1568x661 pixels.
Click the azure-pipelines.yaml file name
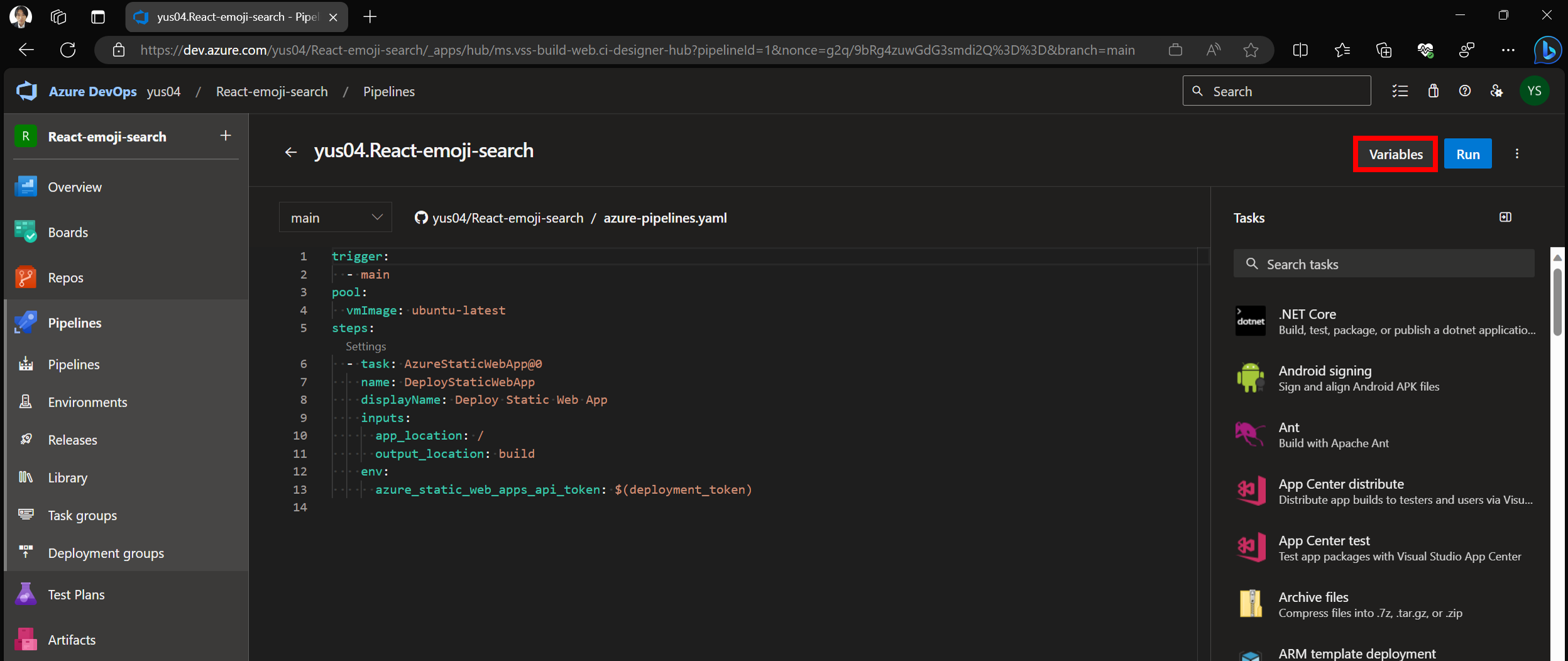click(x=665, y=217)
